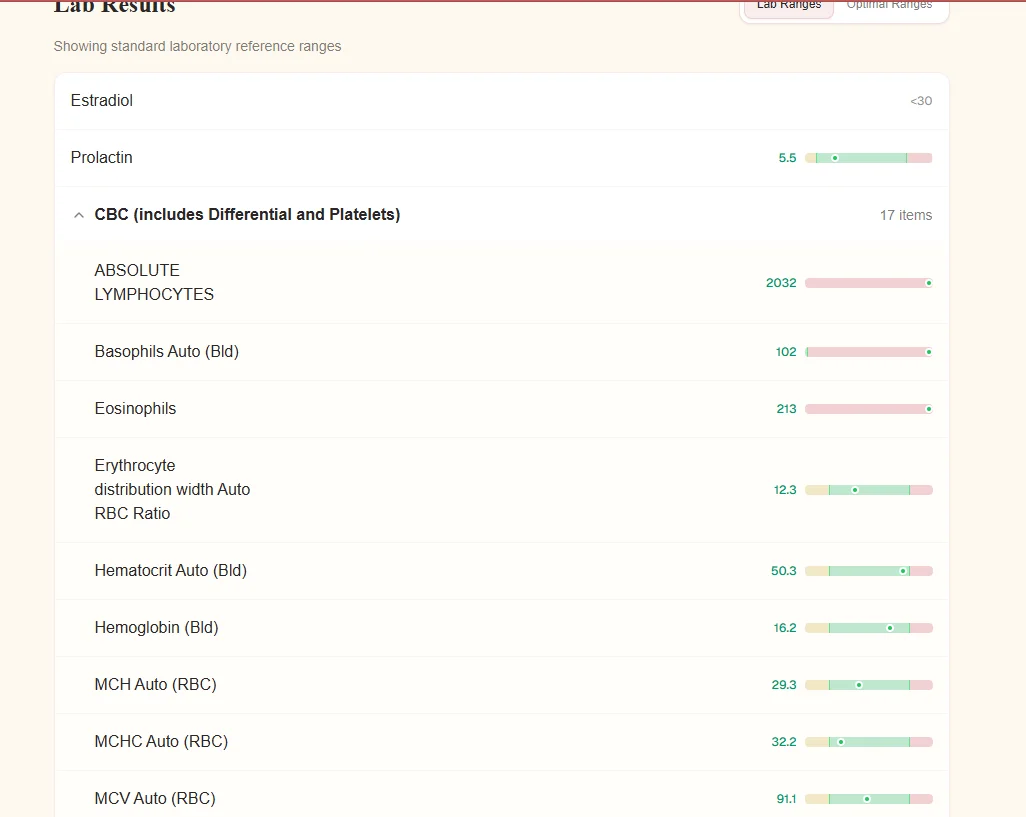1026x817 pixels.
Task: Open the Estradiol result row
Action: tap(502, 101)
